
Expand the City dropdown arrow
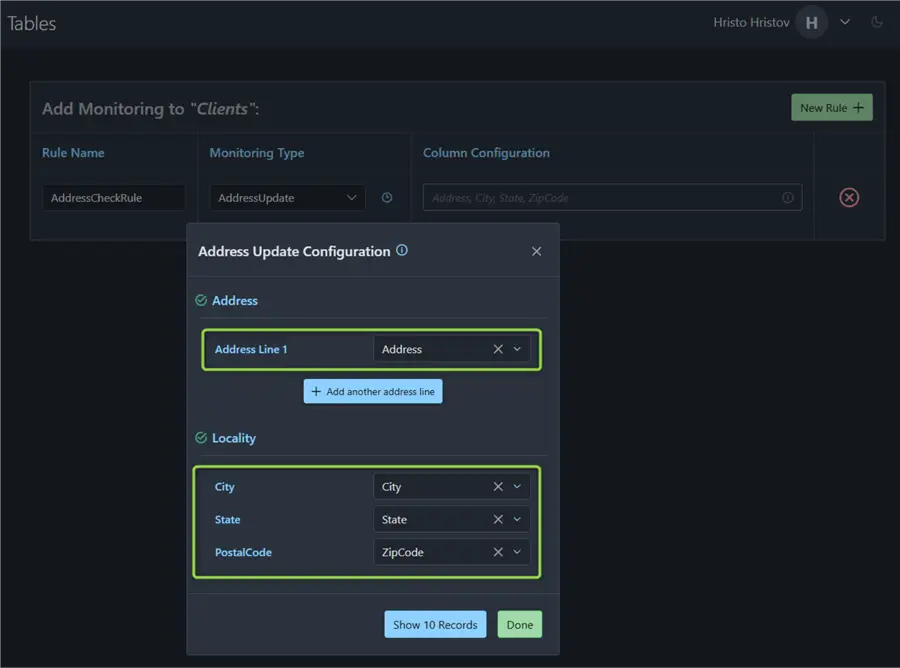[x=517, y=487]
